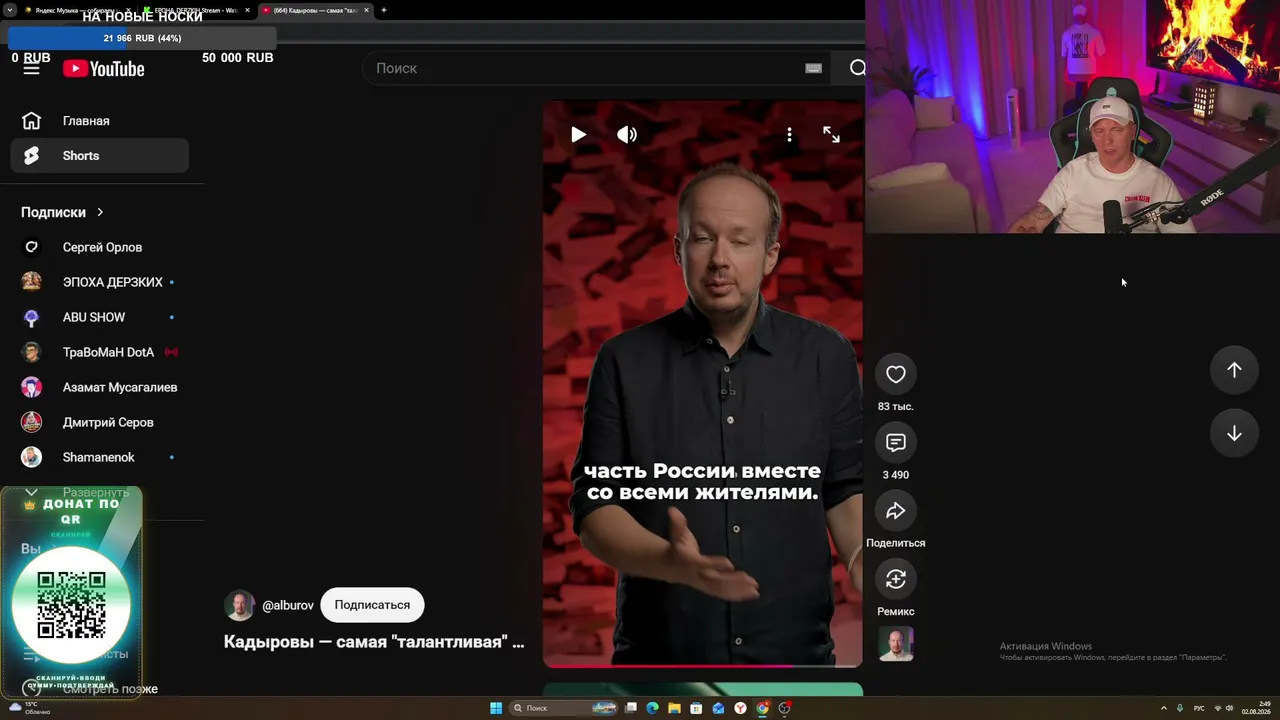The image size is (1280, 720).
Task: Open Google Chrome from the taskbar
Action: pos(762,708)
